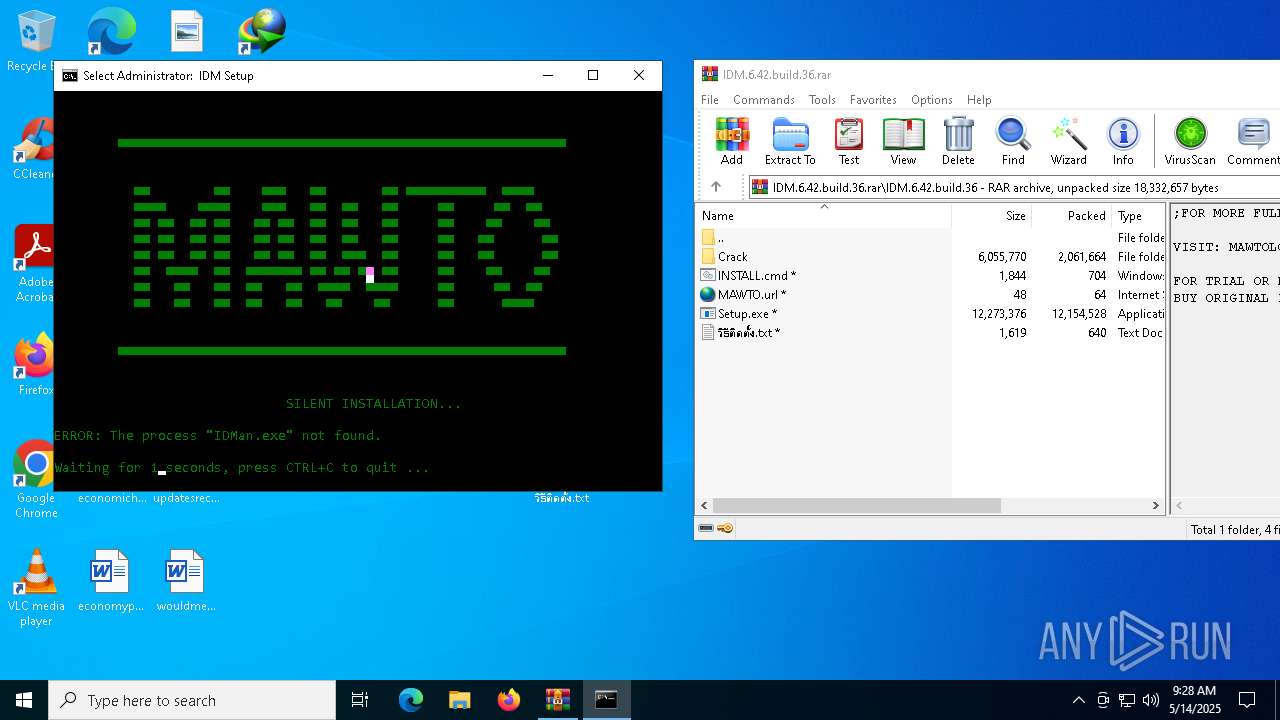Open the View tool in WinRAR

[x=903, y=141]
